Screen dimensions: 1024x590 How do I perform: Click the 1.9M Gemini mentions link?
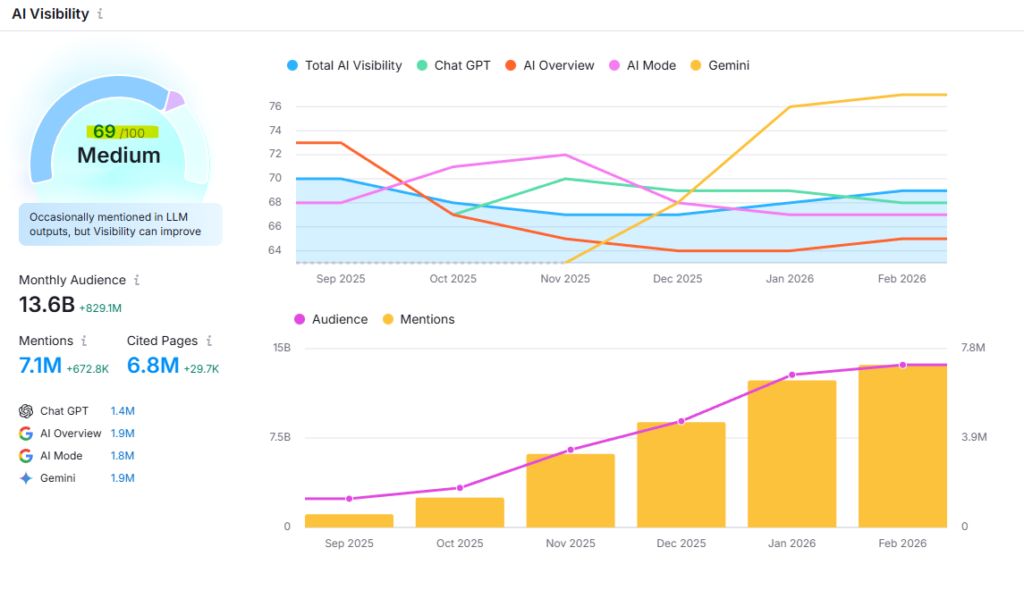[x=122, y=478]
